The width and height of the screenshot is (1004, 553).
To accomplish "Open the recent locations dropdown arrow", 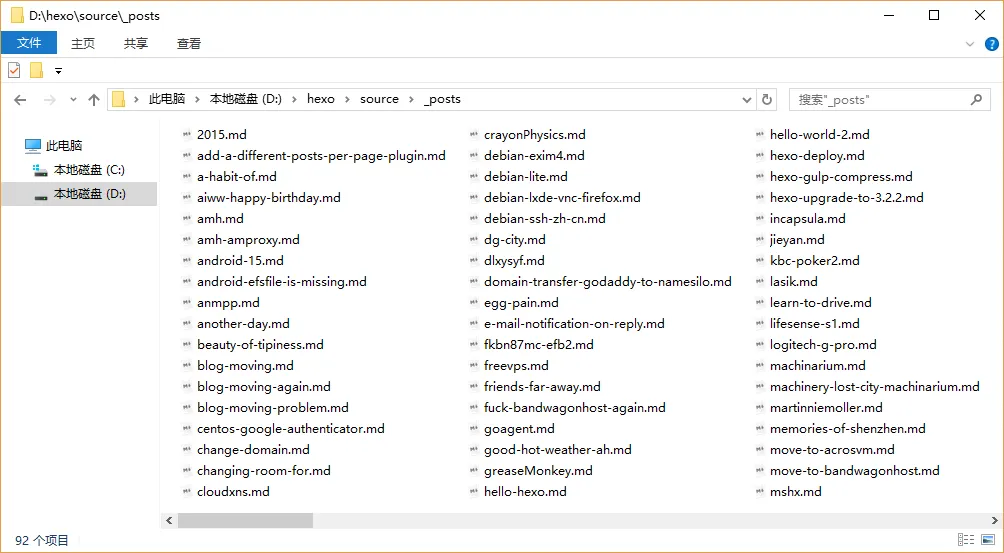I will click(73, 100).
